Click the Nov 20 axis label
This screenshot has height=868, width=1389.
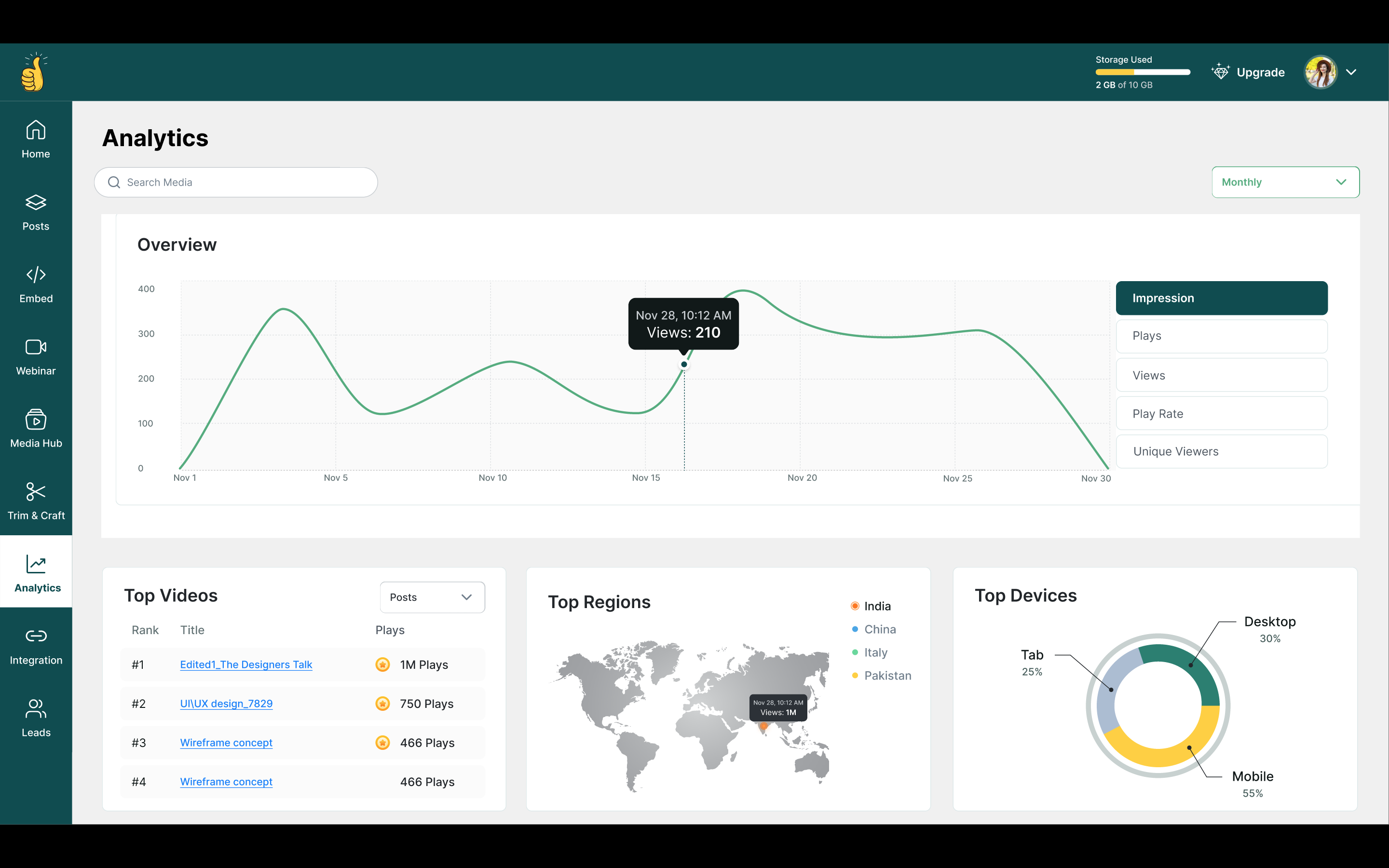[802, 477]
